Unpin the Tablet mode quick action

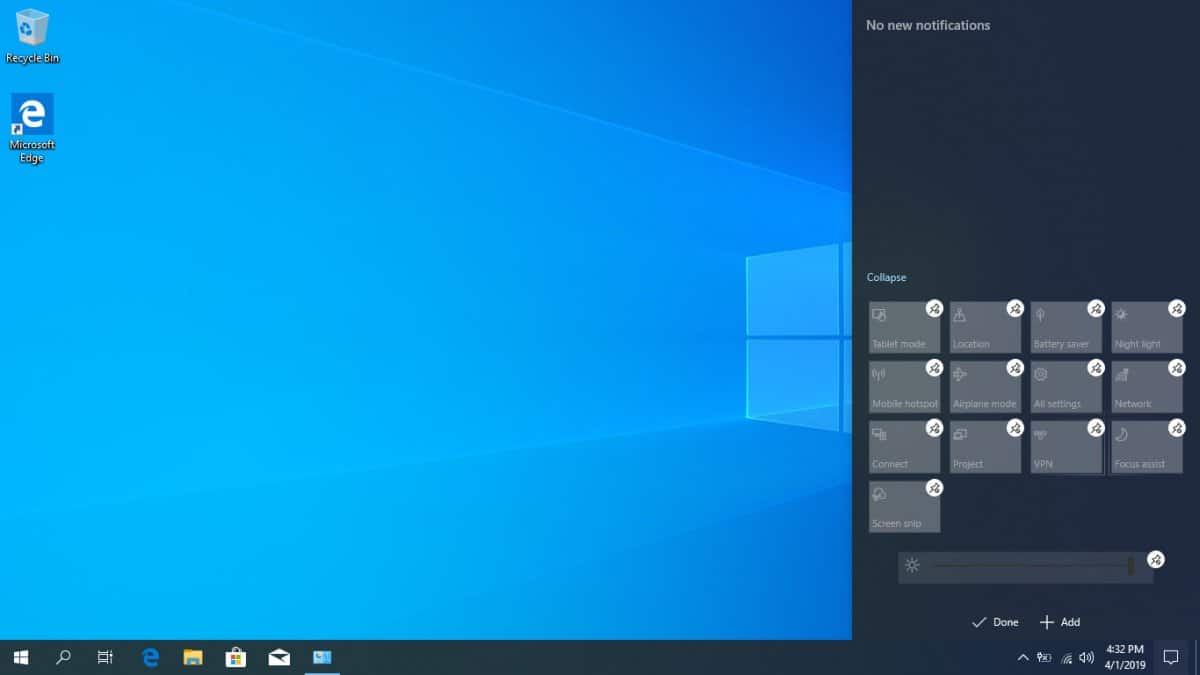(x=934, y=308)
